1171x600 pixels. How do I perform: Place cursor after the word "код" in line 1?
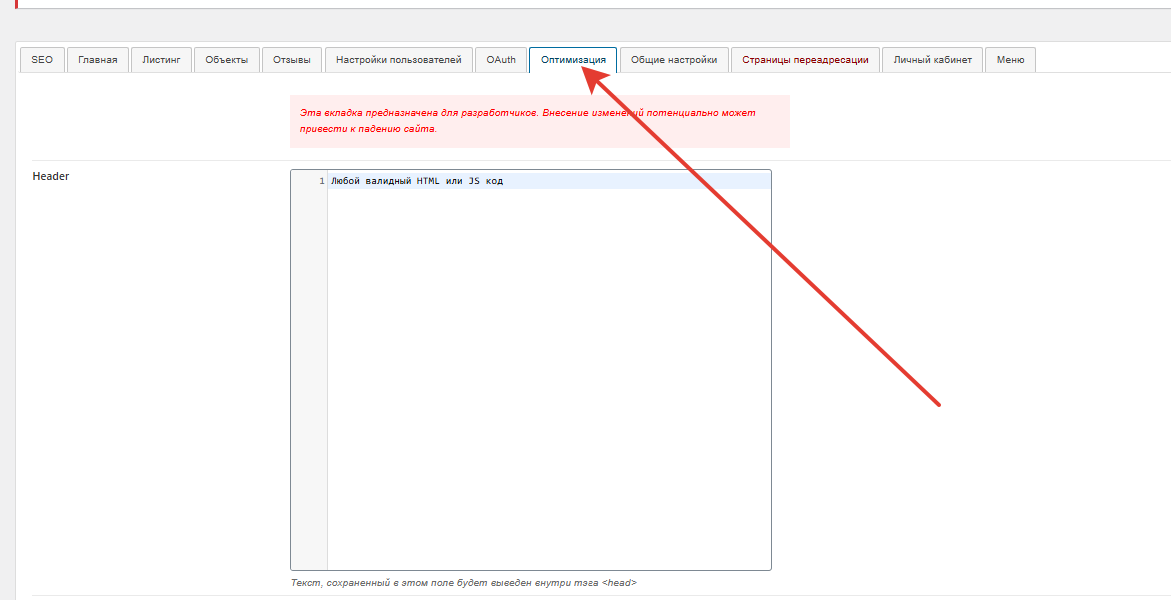click(504, 181)
